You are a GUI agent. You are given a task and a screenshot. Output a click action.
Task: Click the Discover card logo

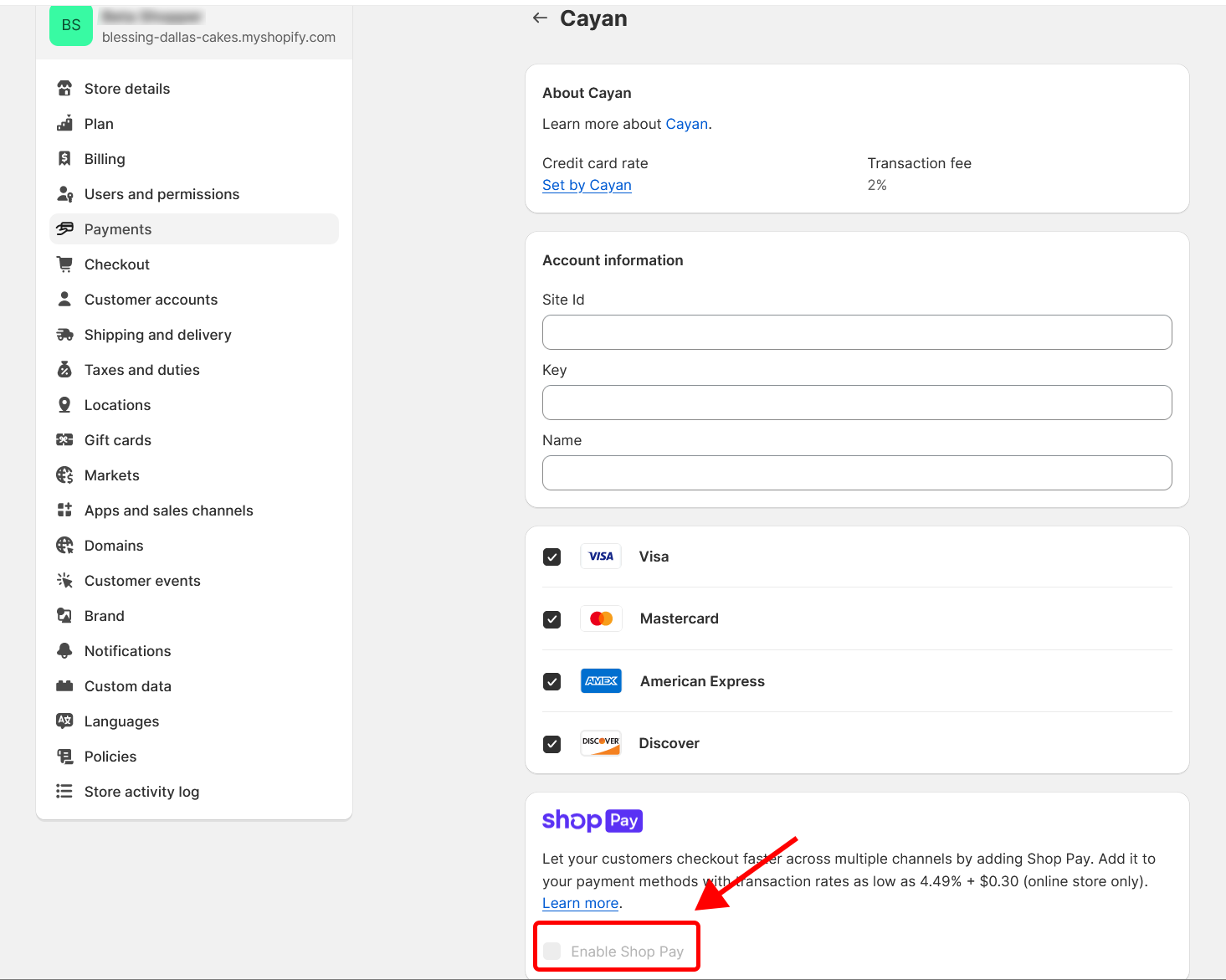[601, 743]
